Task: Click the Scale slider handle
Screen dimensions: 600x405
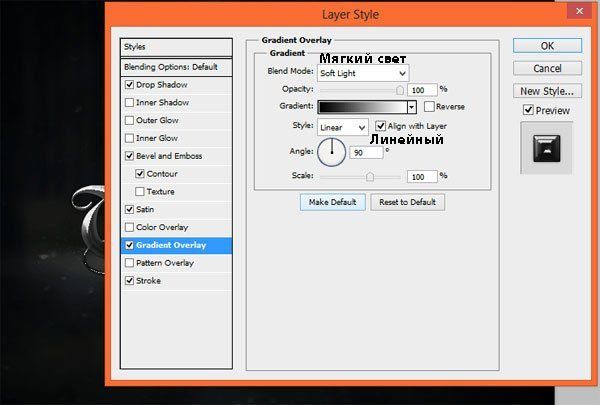Action: (370, 176)
